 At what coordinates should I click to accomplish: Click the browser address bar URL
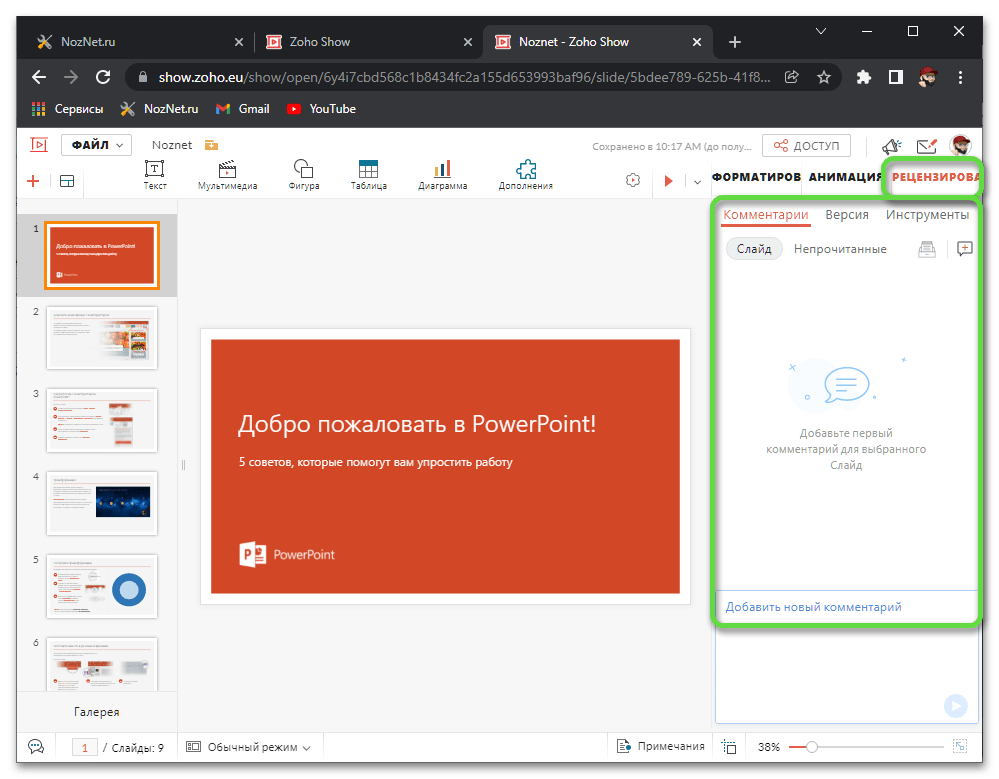coord(464,78)
